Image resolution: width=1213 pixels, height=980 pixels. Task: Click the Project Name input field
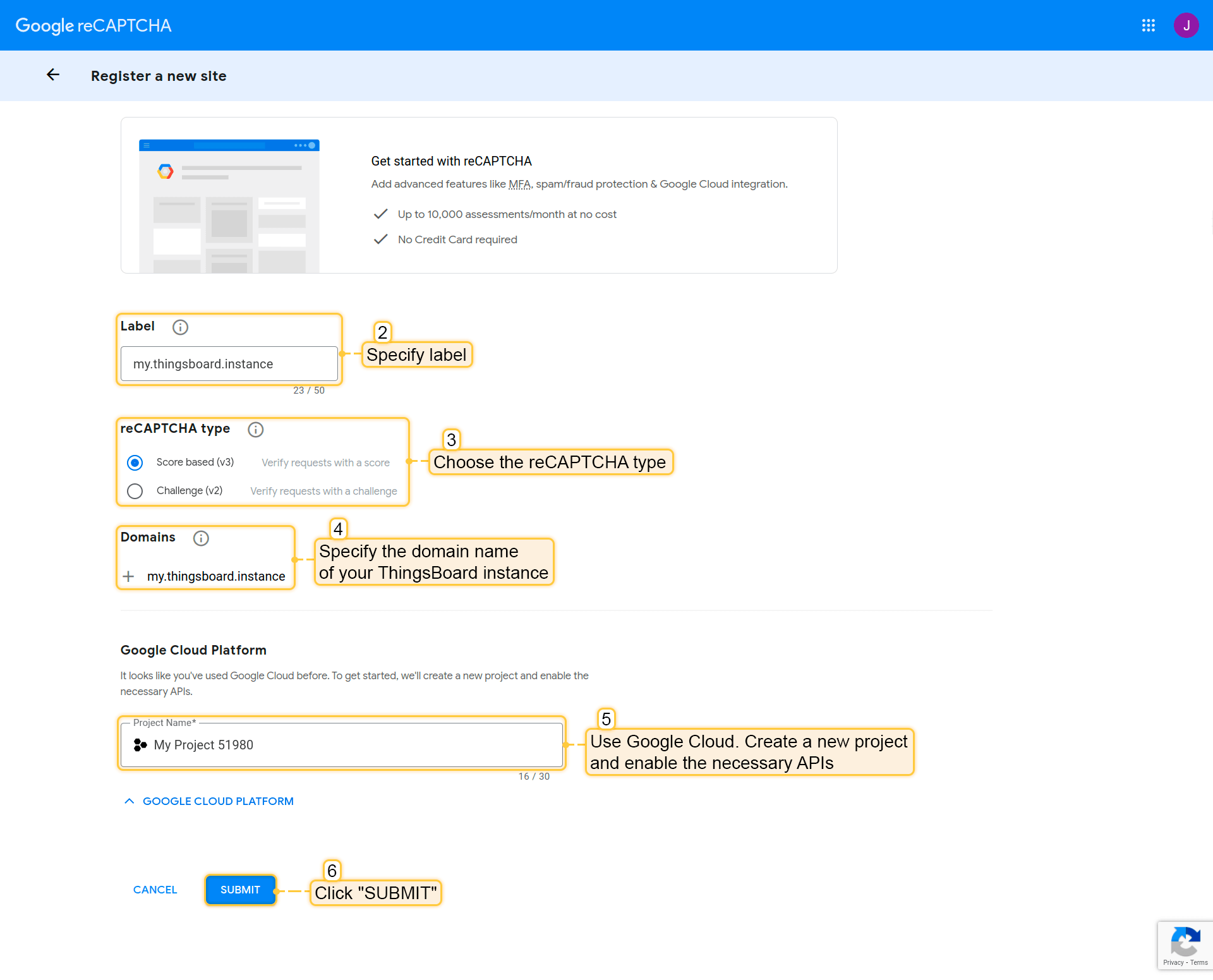tap(354, 745)
